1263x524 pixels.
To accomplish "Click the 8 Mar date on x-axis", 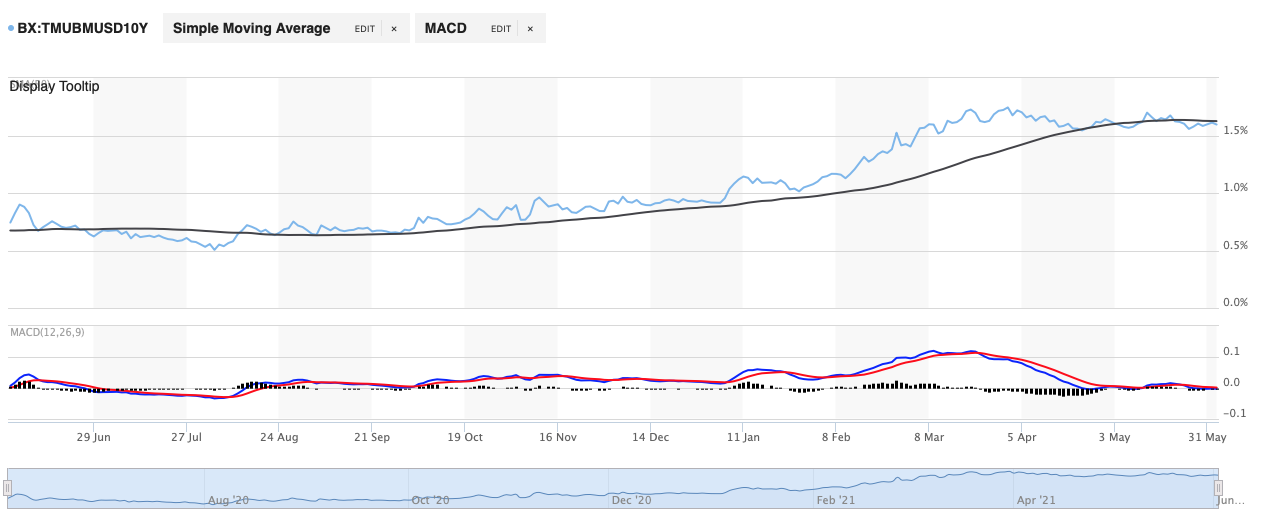I will click(928, 437).
